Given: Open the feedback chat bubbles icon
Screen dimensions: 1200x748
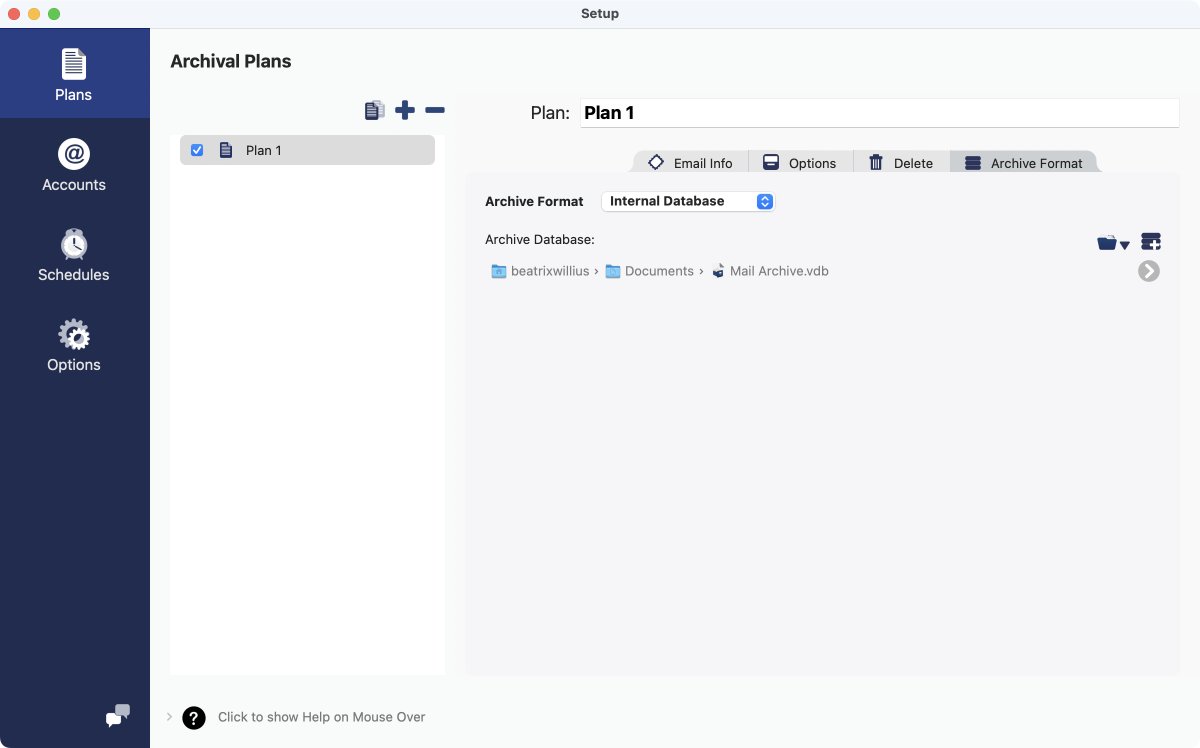Looking at the screenshot, I should coord(118,716).
